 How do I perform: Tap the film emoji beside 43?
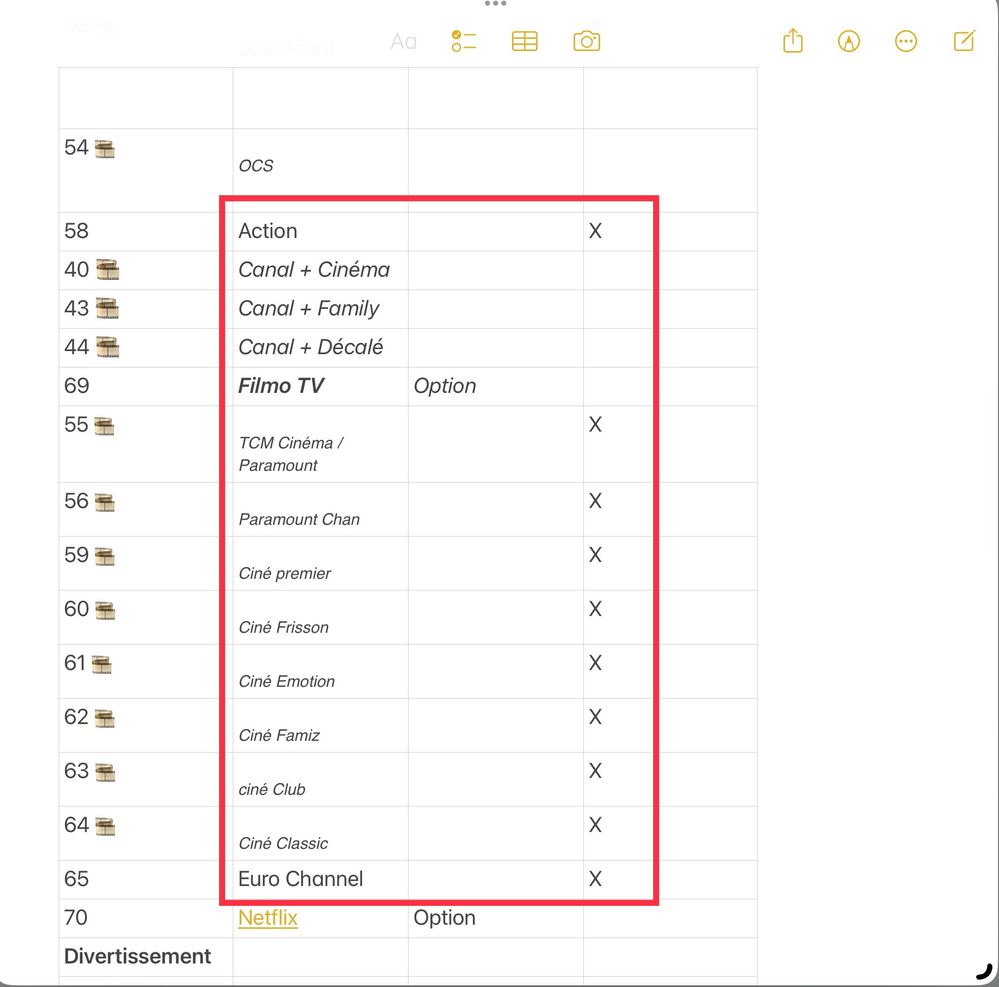(107, 308)
